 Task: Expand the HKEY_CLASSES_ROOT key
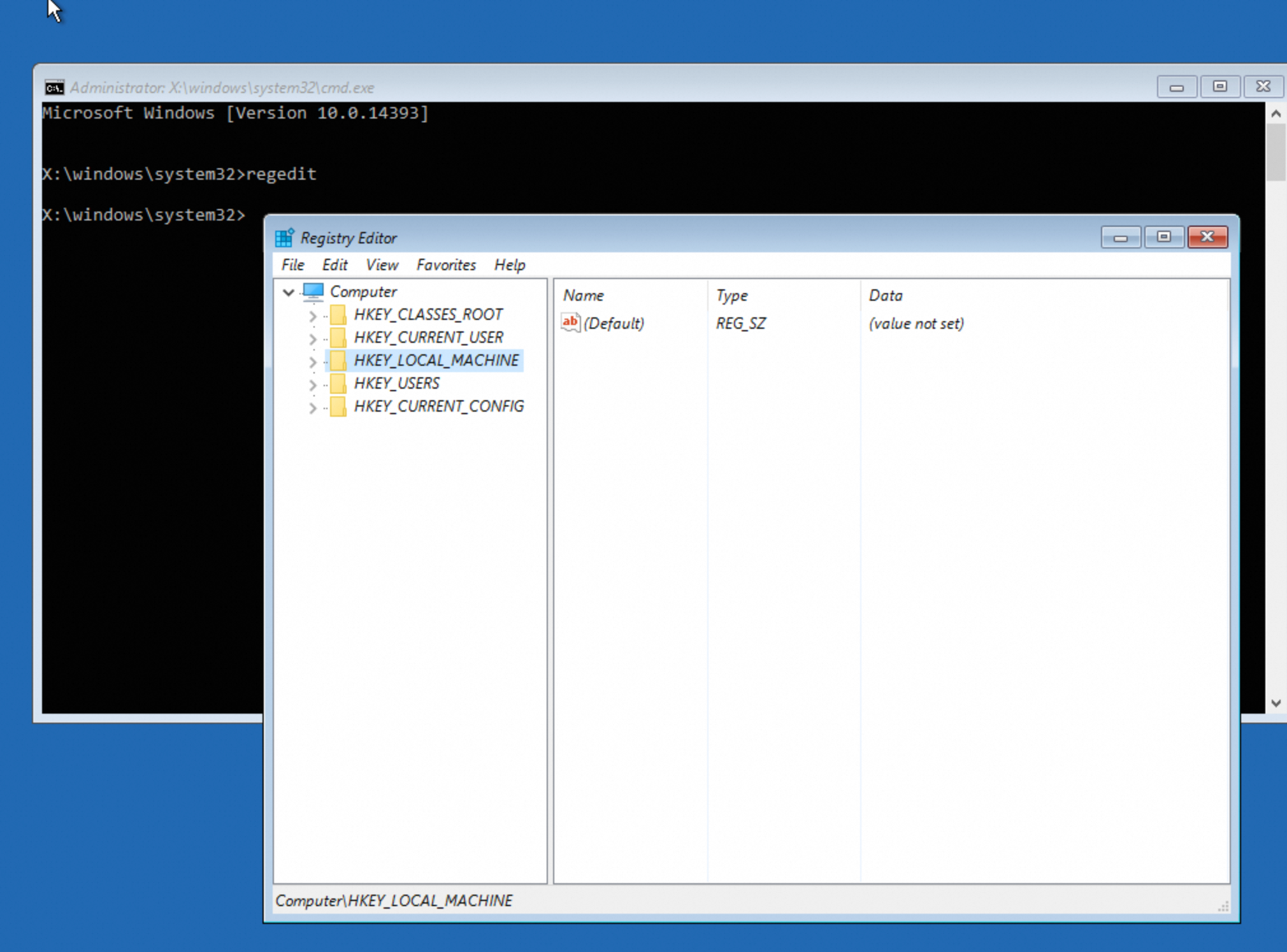coord(312,316)
